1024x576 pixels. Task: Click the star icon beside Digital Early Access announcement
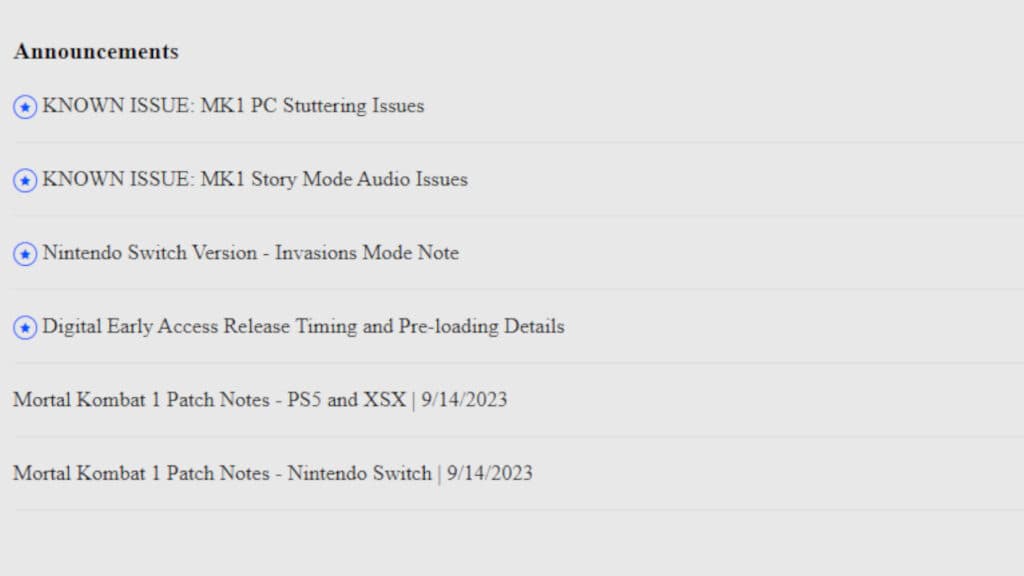(25, 327)
